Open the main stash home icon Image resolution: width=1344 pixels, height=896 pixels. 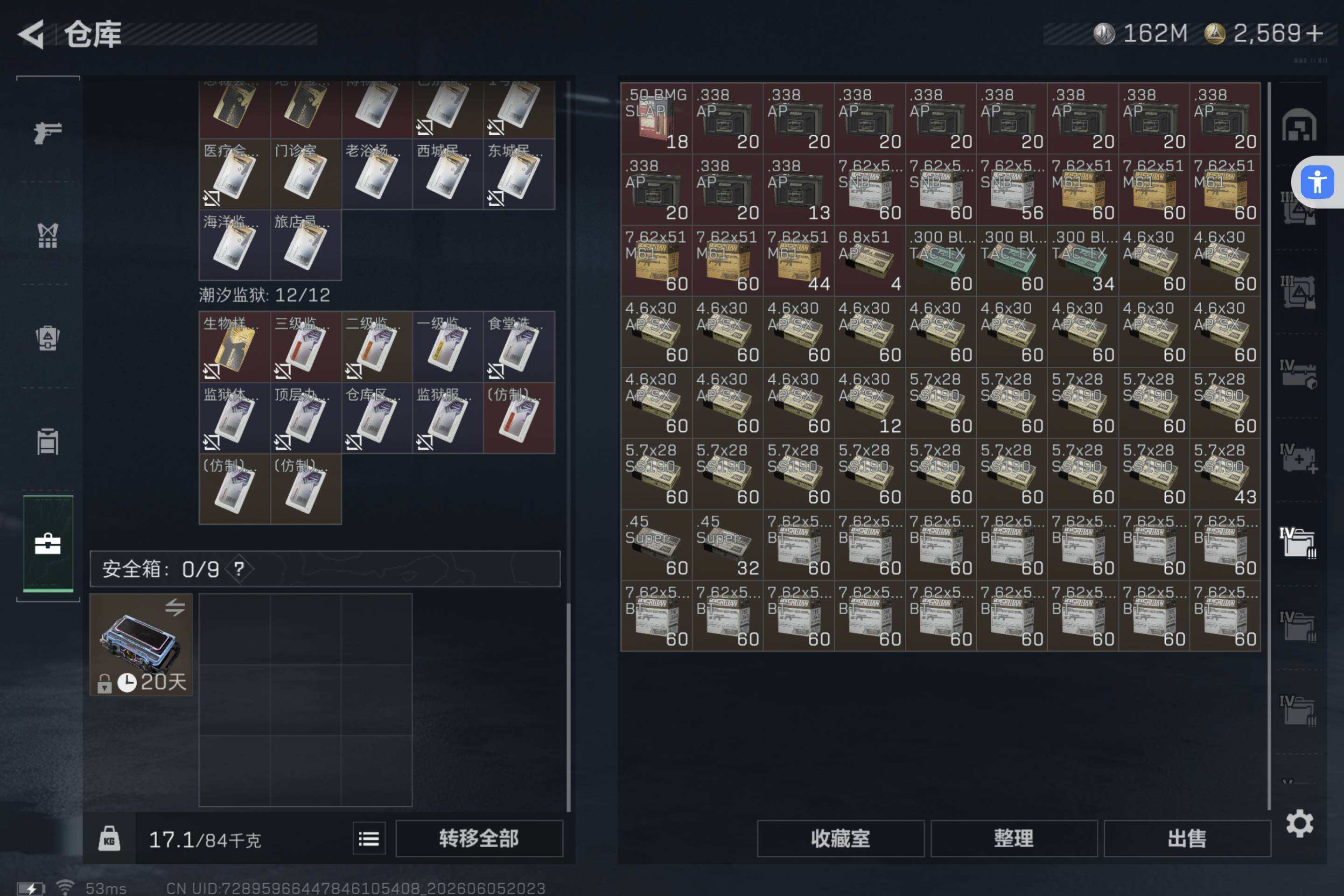tap(1299, 125)
